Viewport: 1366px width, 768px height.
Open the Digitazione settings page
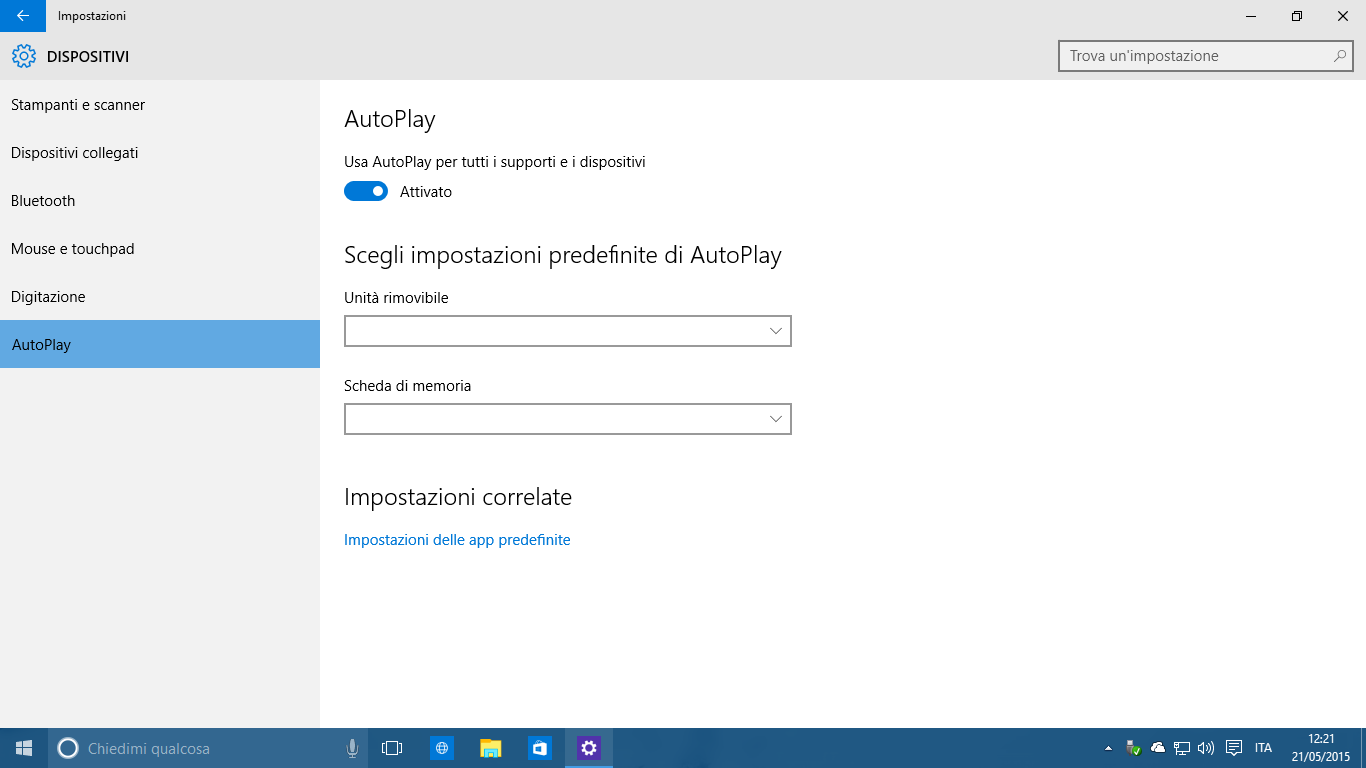[160, 297]
